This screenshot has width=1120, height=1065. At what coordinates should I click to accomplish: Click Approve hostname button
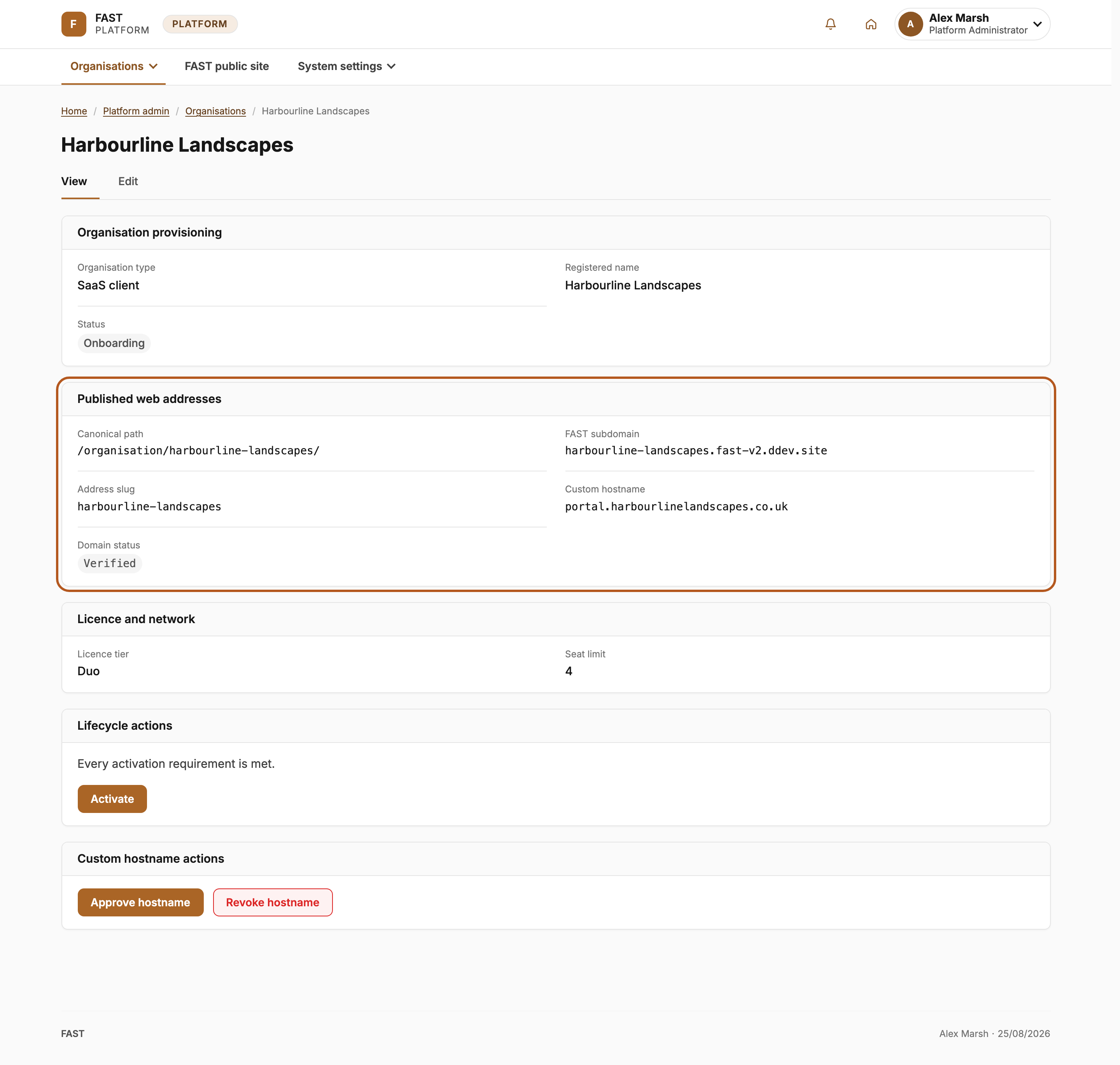tap(140, 902)
